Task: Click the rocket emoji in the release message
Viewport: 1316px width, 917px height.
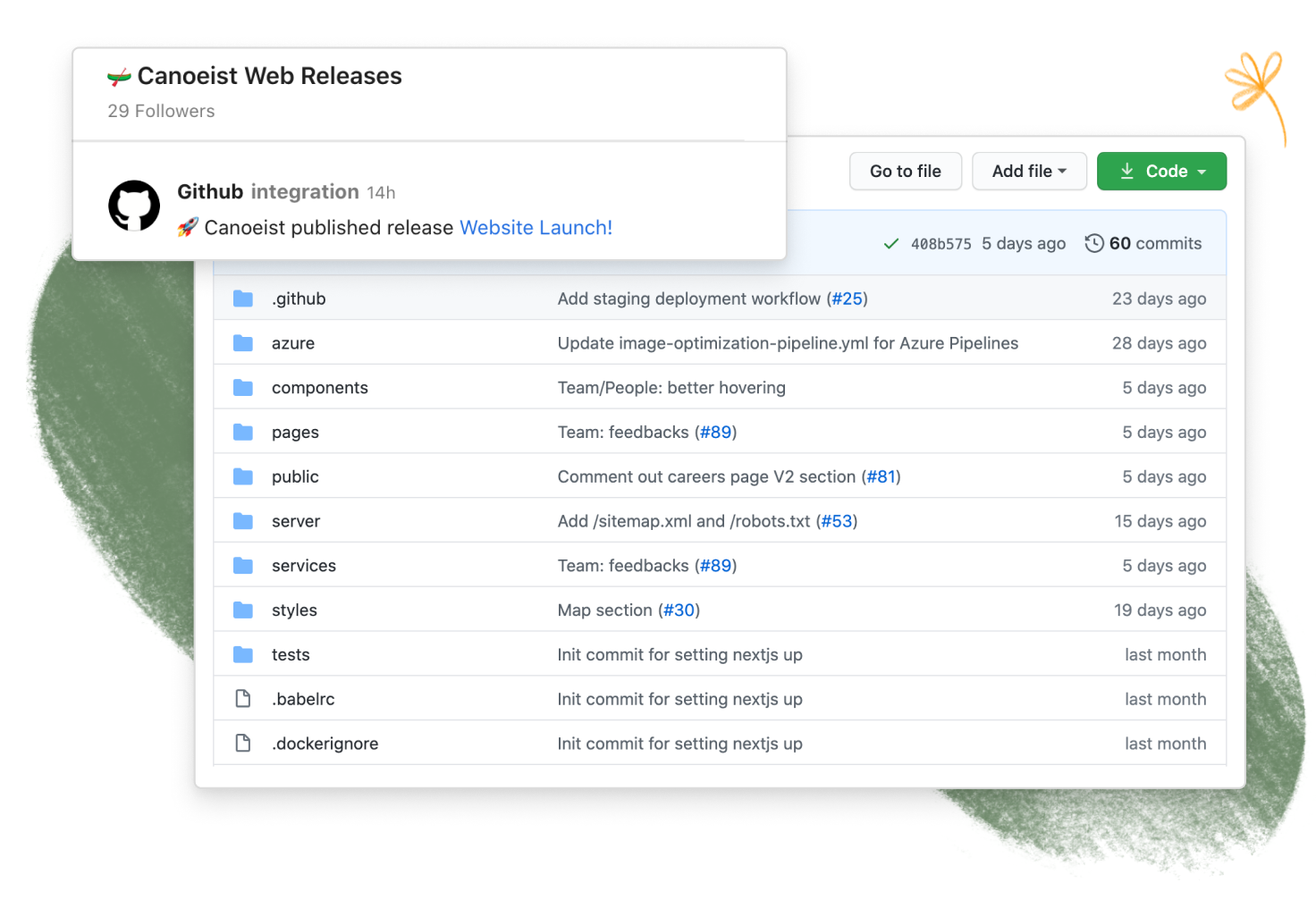Action: click(188, 228)
